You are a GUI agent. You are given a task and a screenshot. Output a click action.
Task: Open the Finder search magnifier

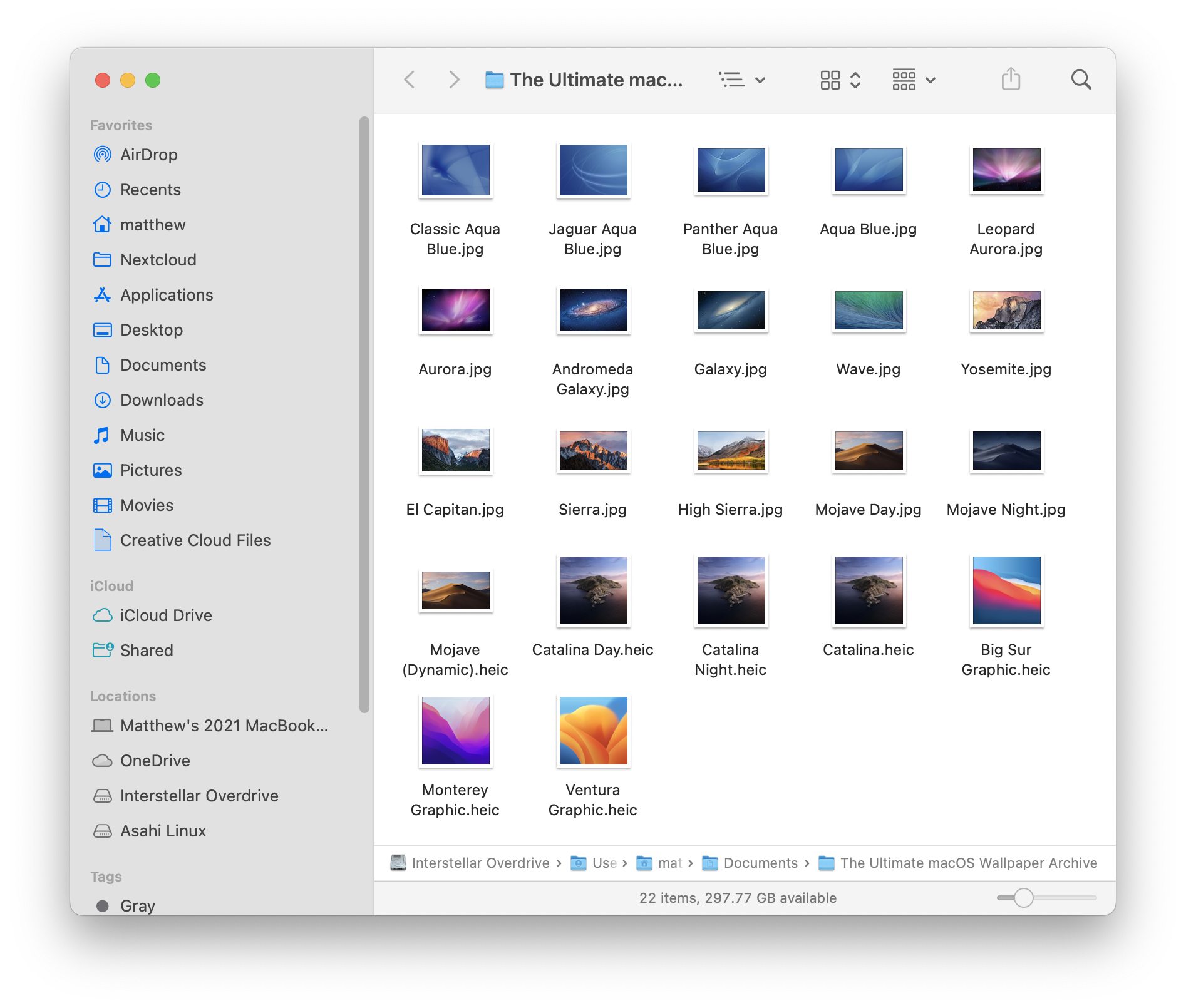(1081, 80)
